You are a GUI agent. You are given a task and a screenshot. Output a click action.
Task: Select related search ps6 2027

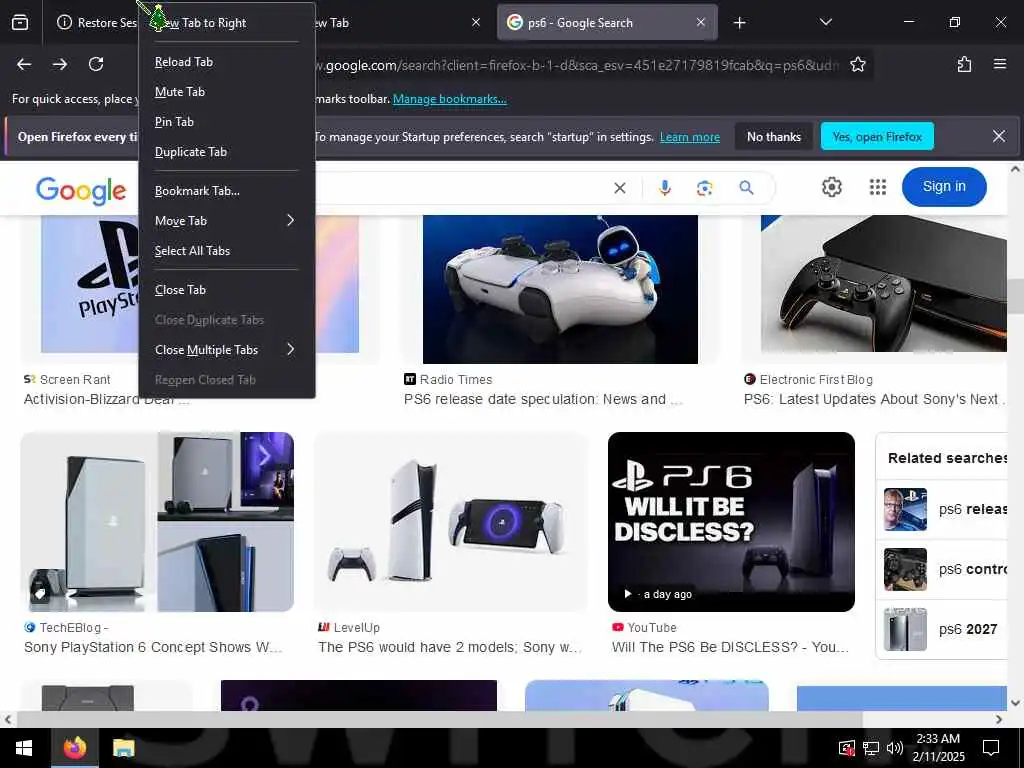(x=944, y=630)
